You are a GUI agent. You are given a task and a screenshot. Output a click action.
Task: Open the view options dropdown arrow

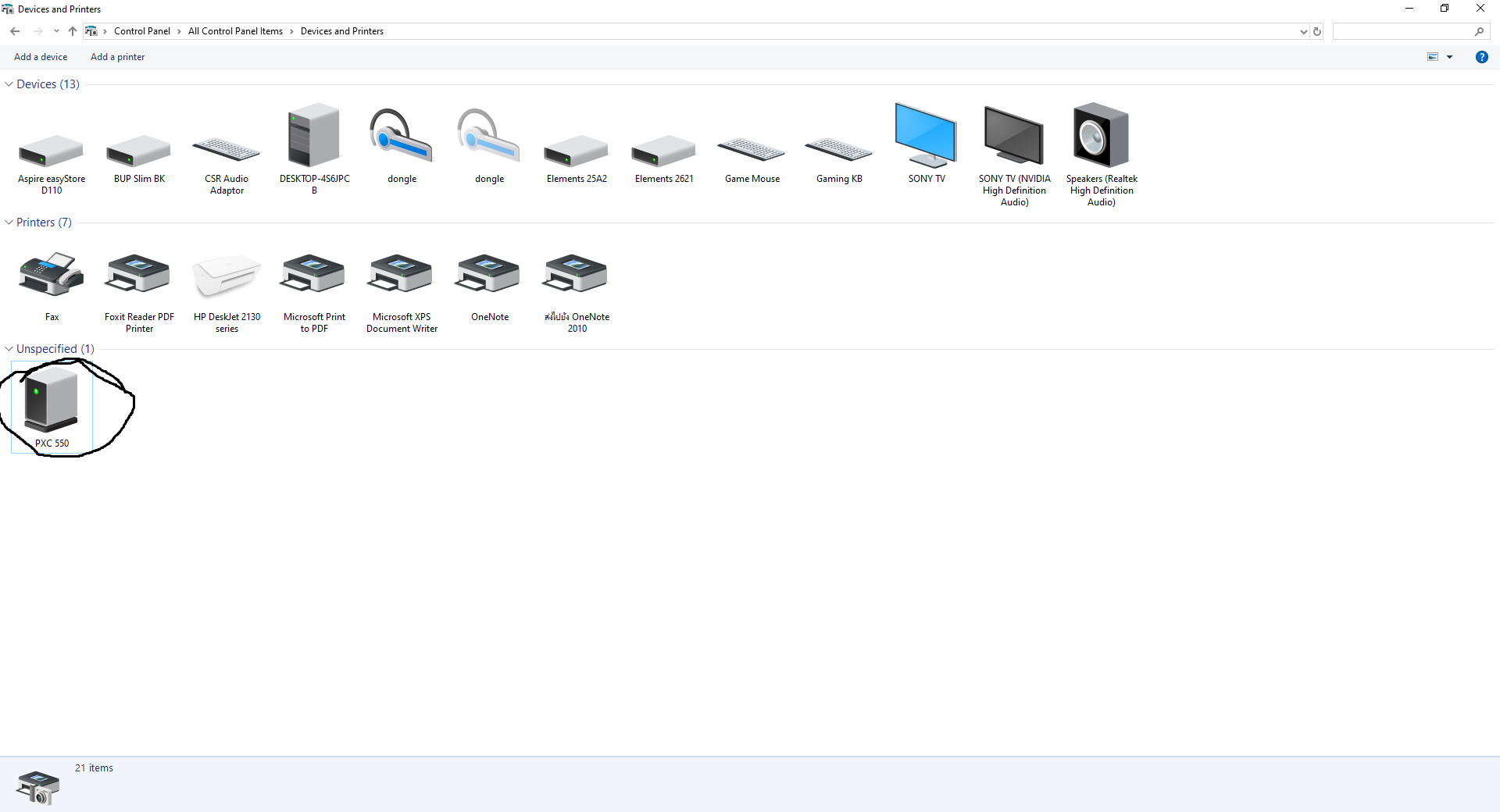1450,57
